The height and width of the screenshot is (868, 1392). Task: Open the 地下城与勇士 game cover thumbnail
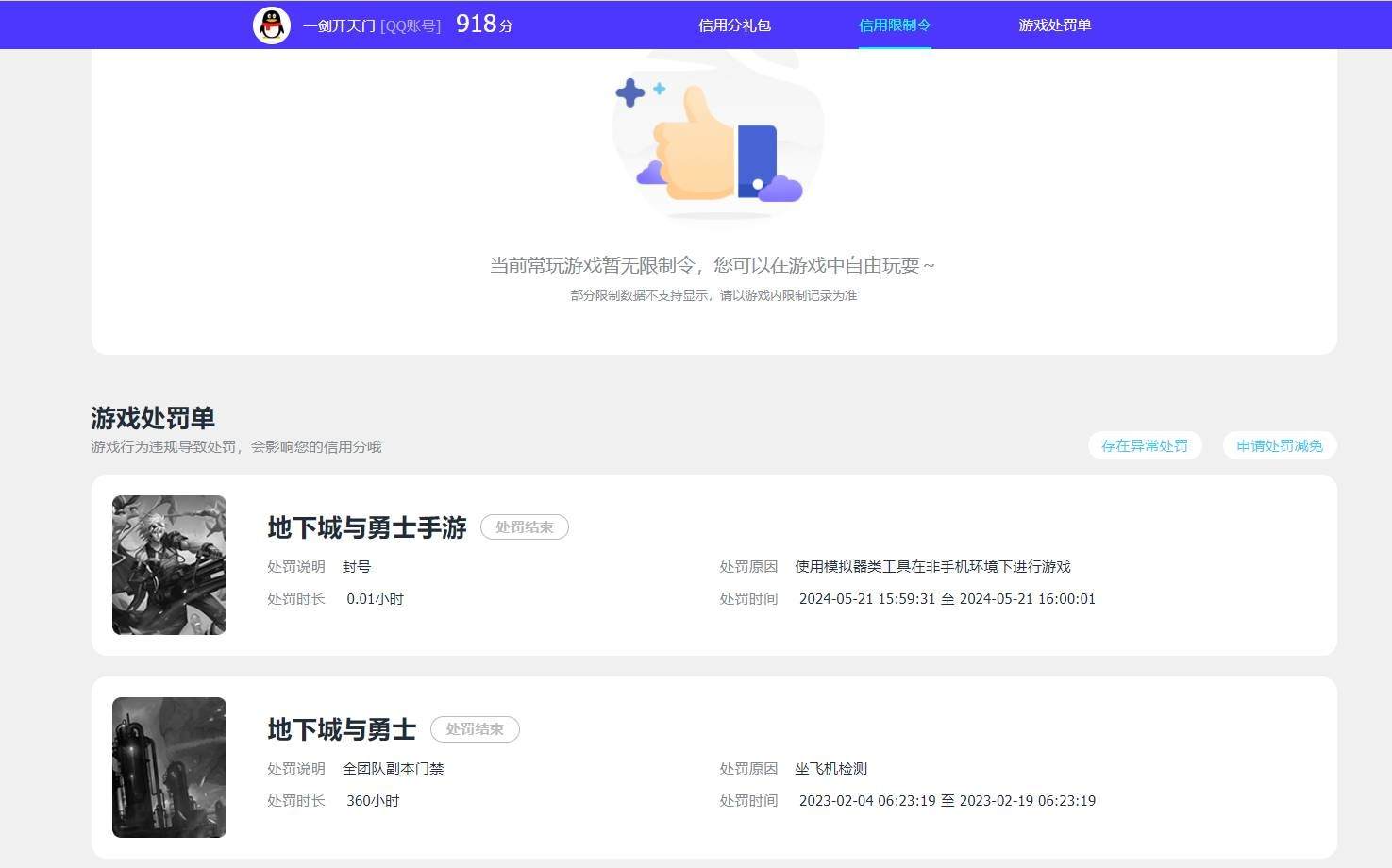tap(169, 767)
